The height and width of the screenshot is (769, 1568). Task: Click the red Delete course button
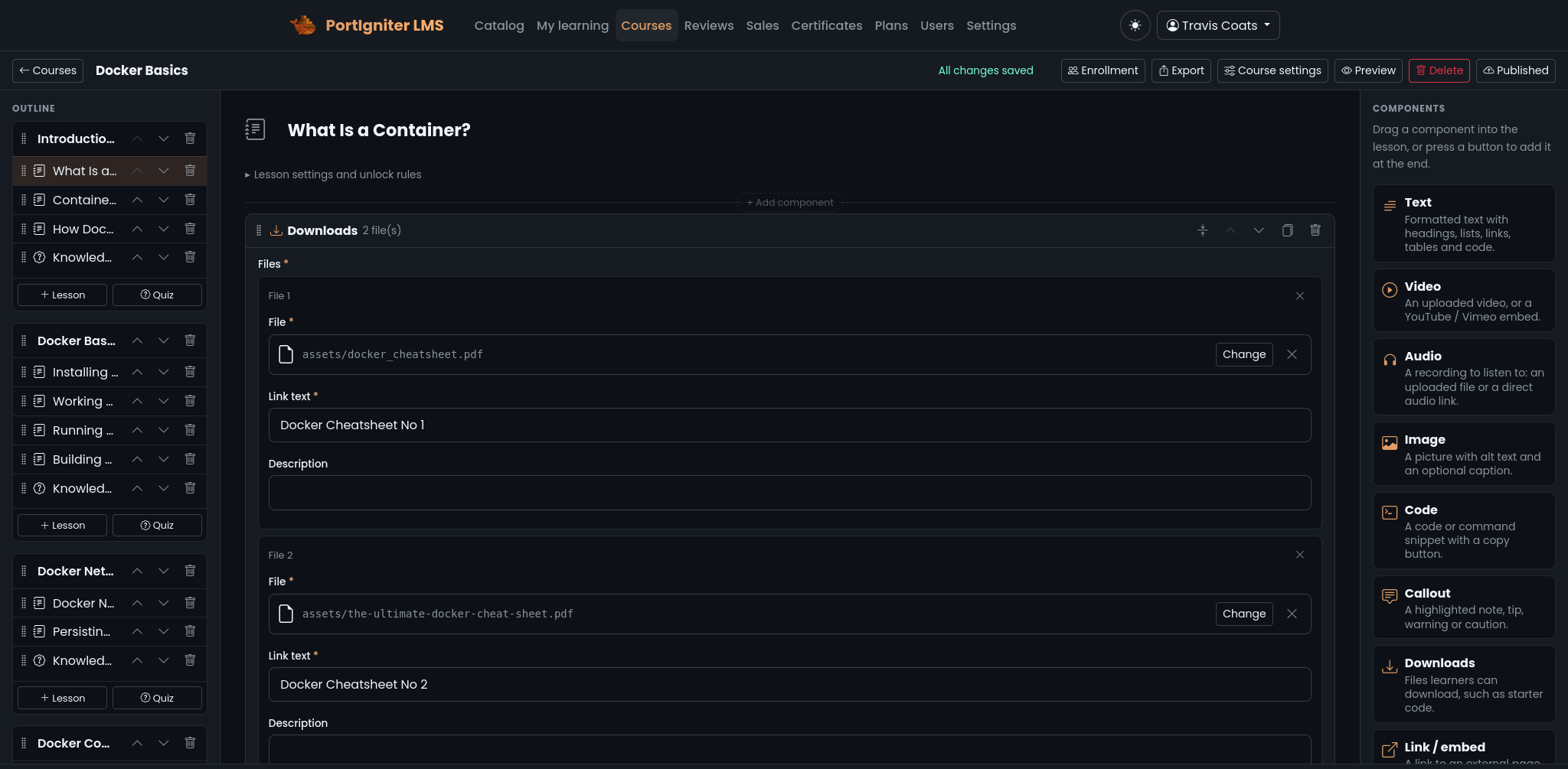[x=1439, y=70]
